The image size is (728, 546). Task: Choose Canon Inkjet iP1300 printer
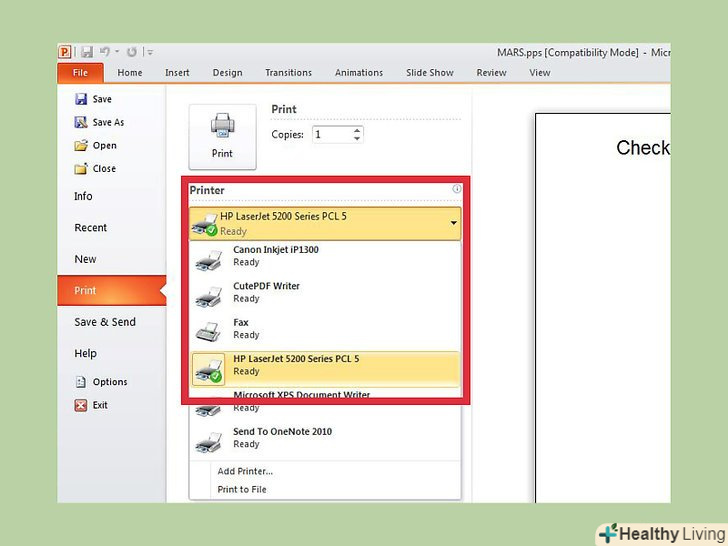coord(325,259)
